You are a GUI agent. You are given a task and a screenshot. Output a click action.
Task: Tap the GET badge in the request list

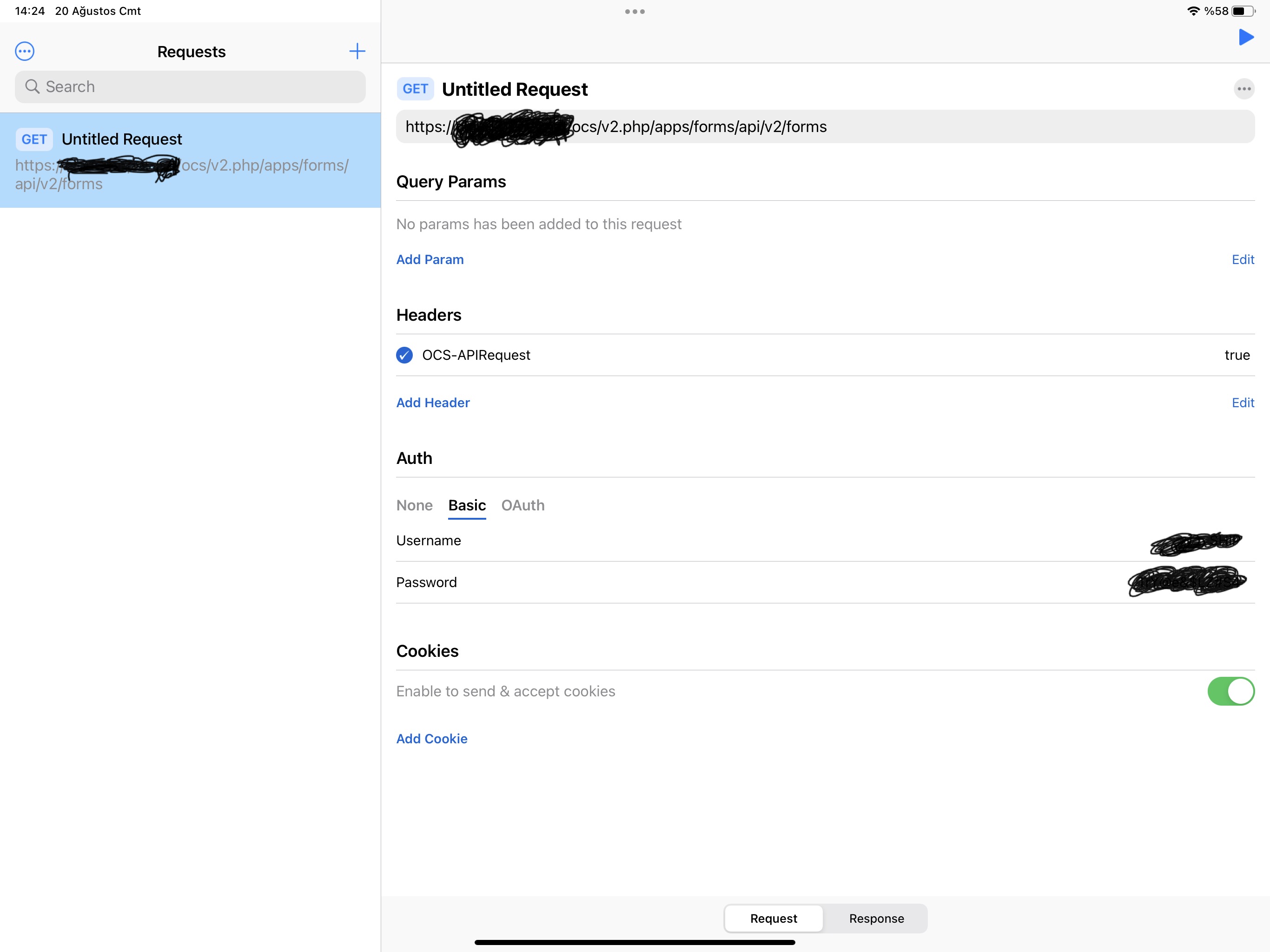coord(34,139)
